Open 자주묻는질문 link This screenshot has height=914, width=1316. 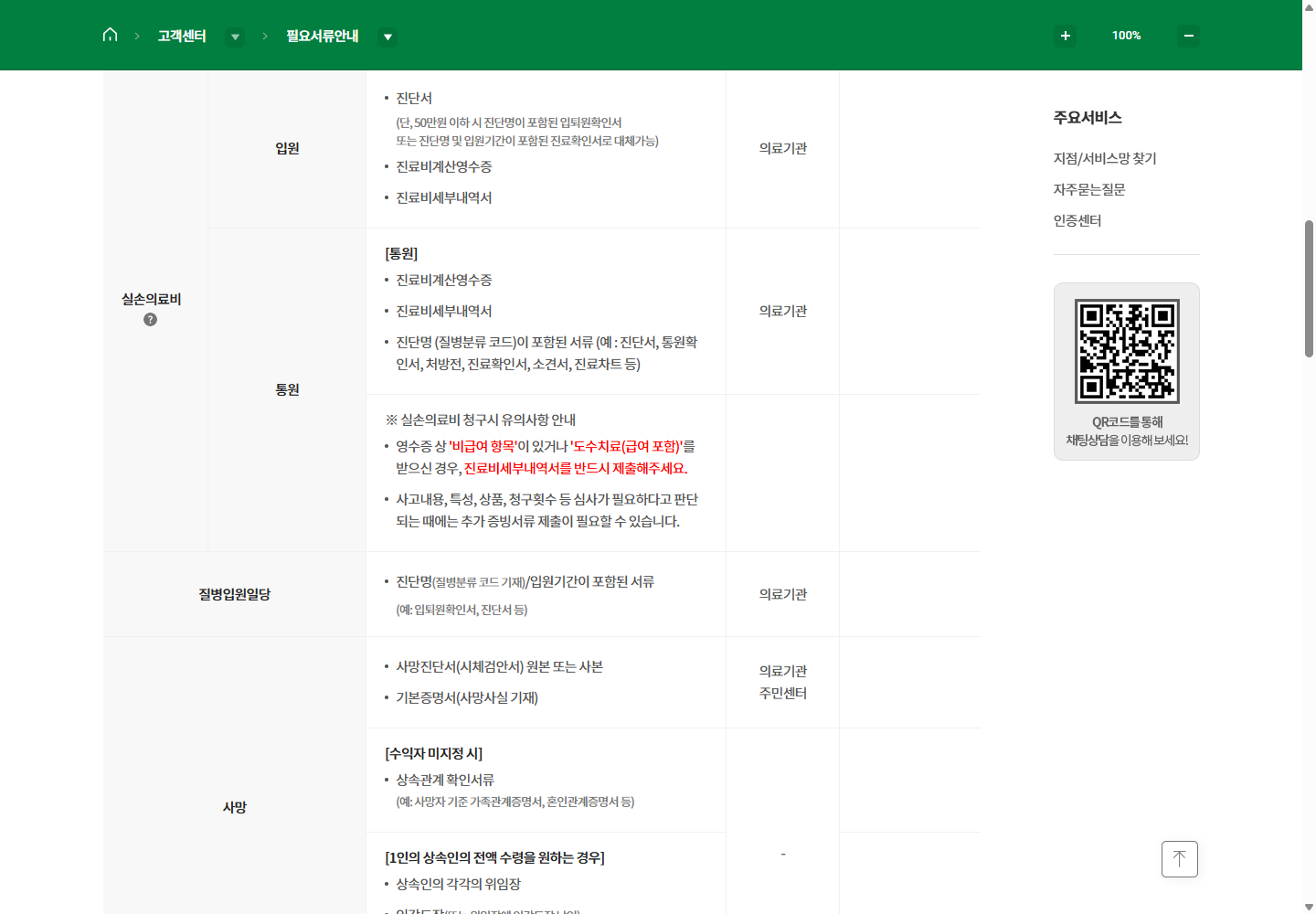click(1089, 189)
